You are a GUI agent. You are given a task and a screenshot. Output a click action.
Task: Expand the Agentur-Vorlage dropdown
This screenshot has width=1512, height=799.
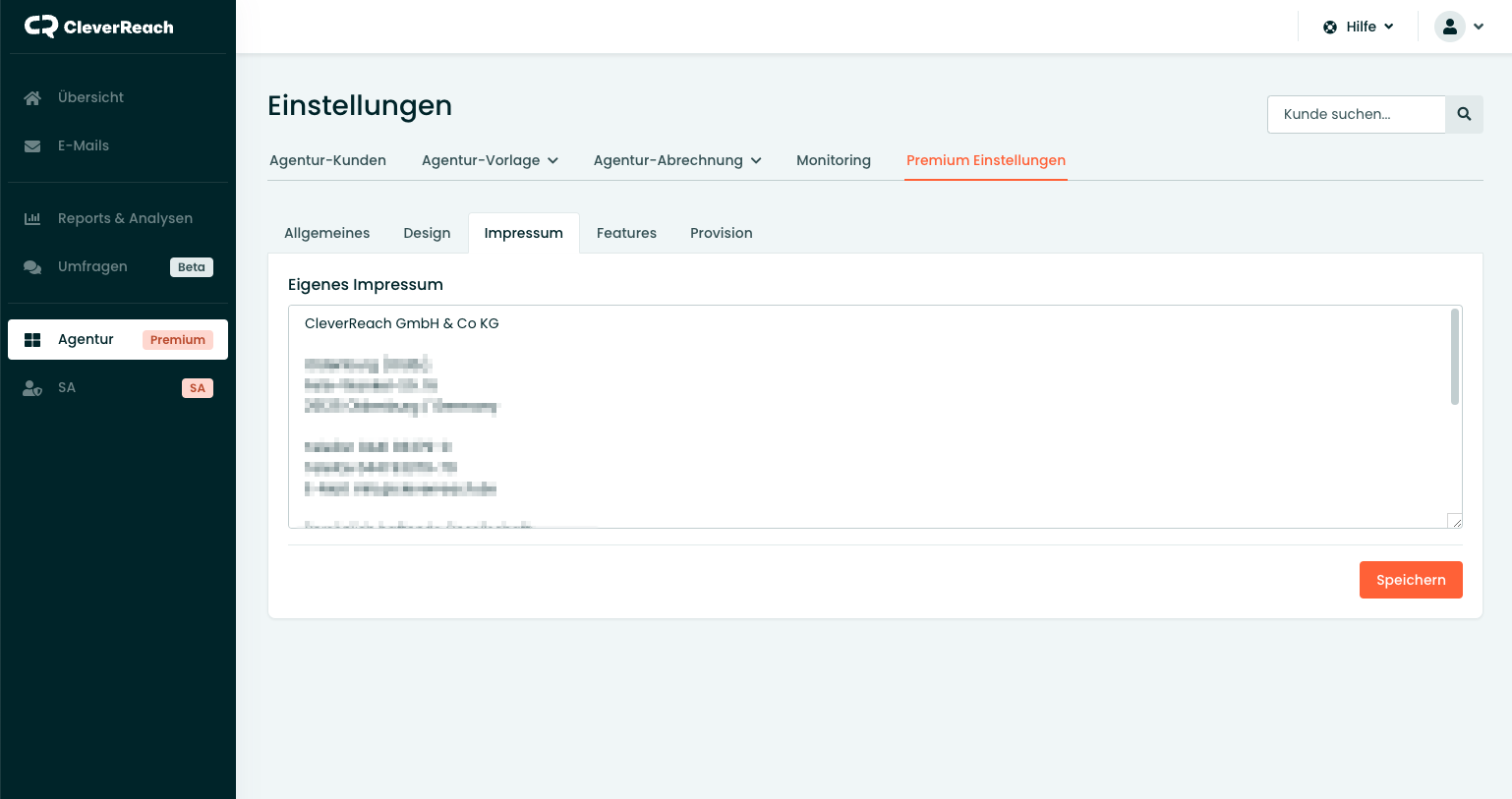click(x=490, y=160)
